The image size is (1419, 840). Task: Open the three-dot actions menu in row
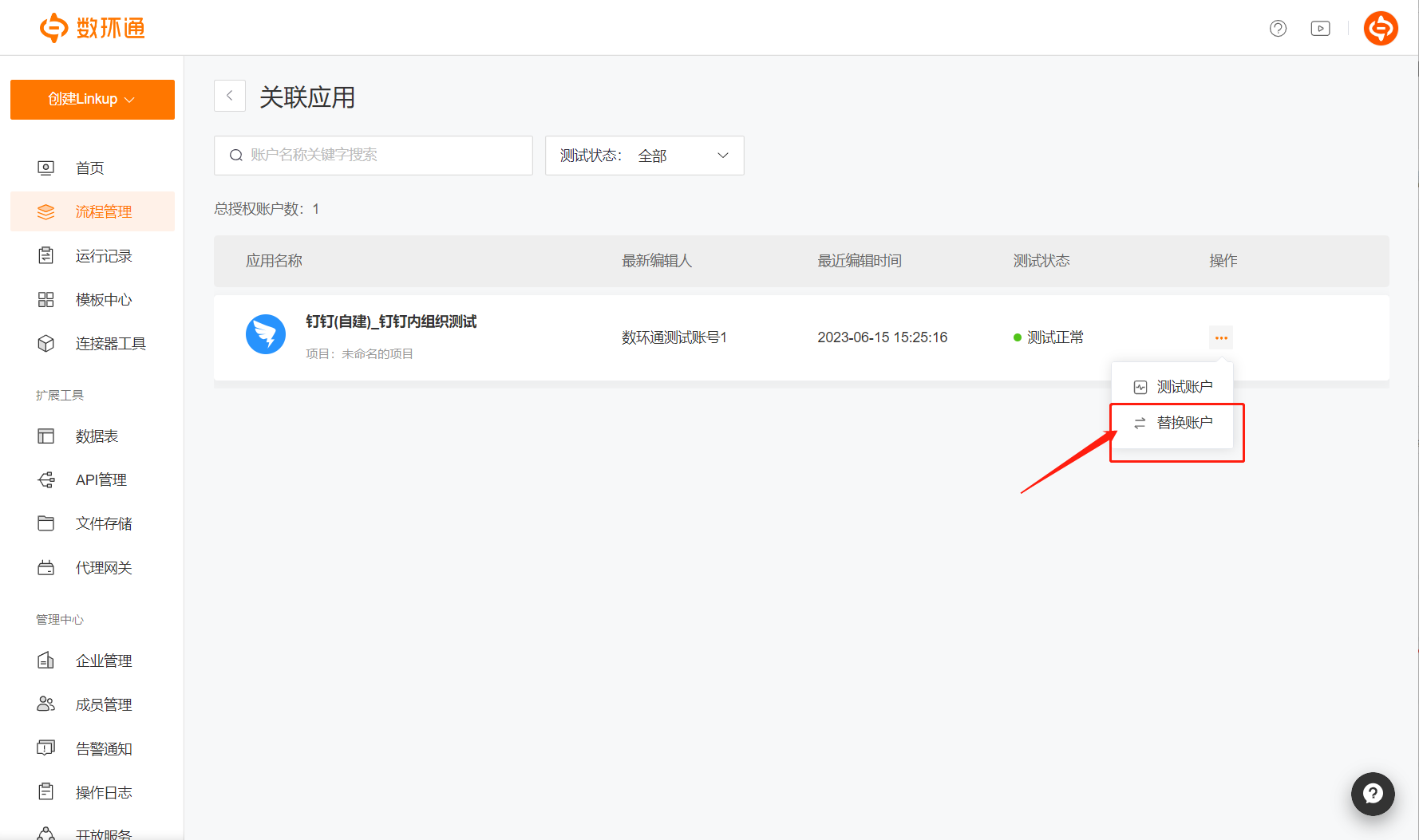click(x=1220, y=337)
